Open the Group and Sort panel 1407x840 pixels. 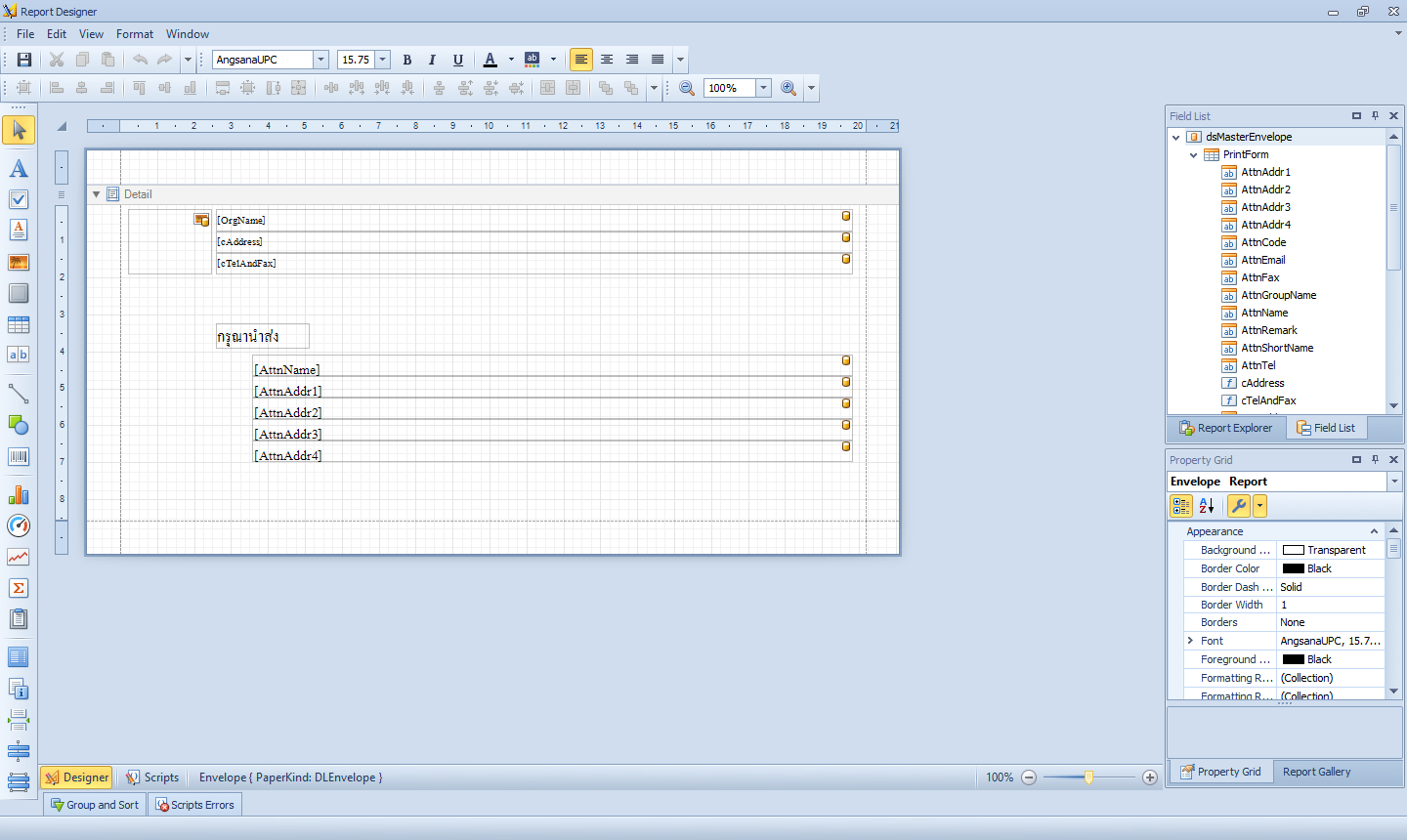[x=95, y=805]
